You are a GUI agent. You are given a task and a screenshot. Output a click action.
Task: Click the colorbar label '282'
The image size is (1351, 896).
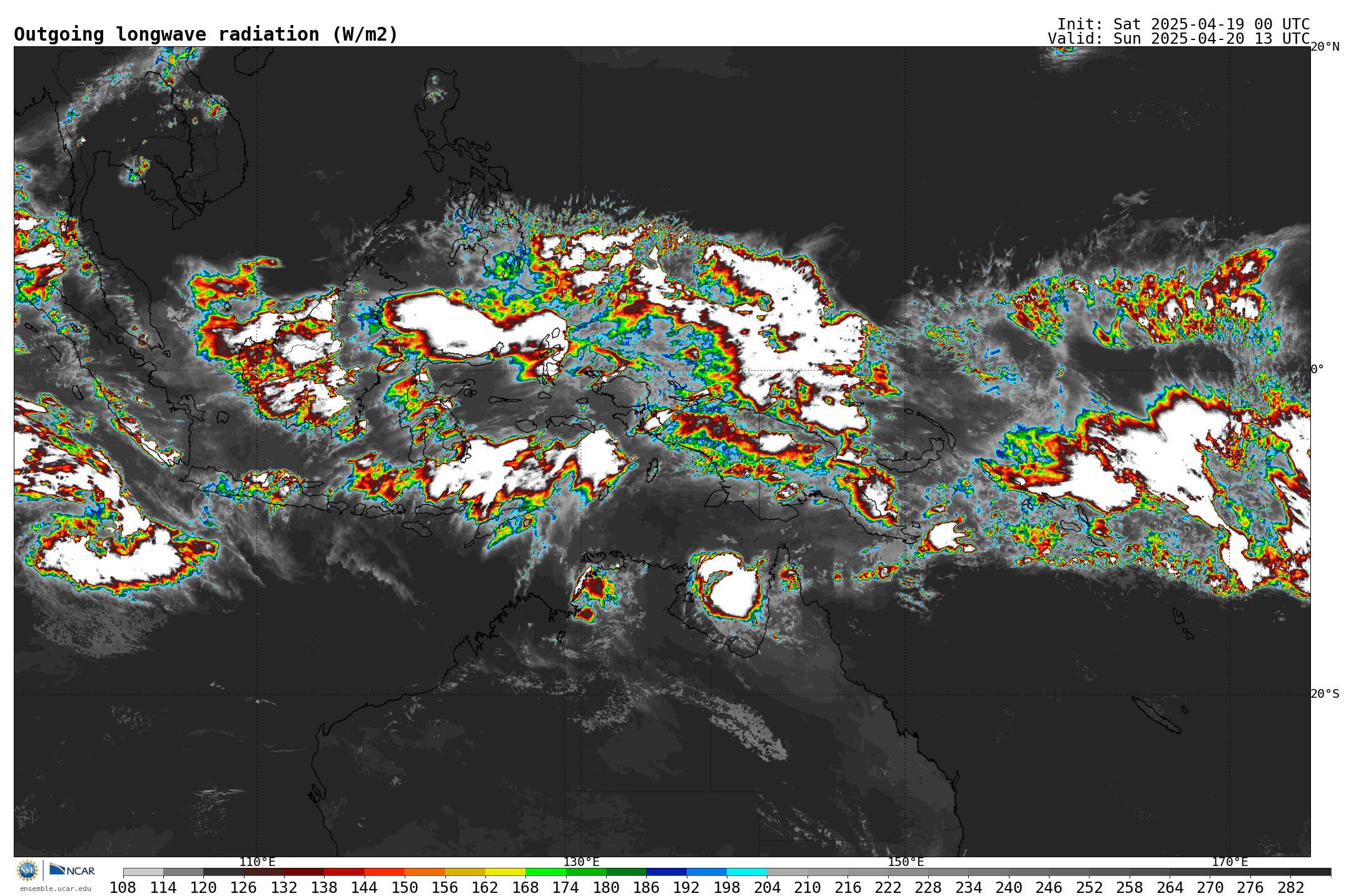[x=1290, y=887]
